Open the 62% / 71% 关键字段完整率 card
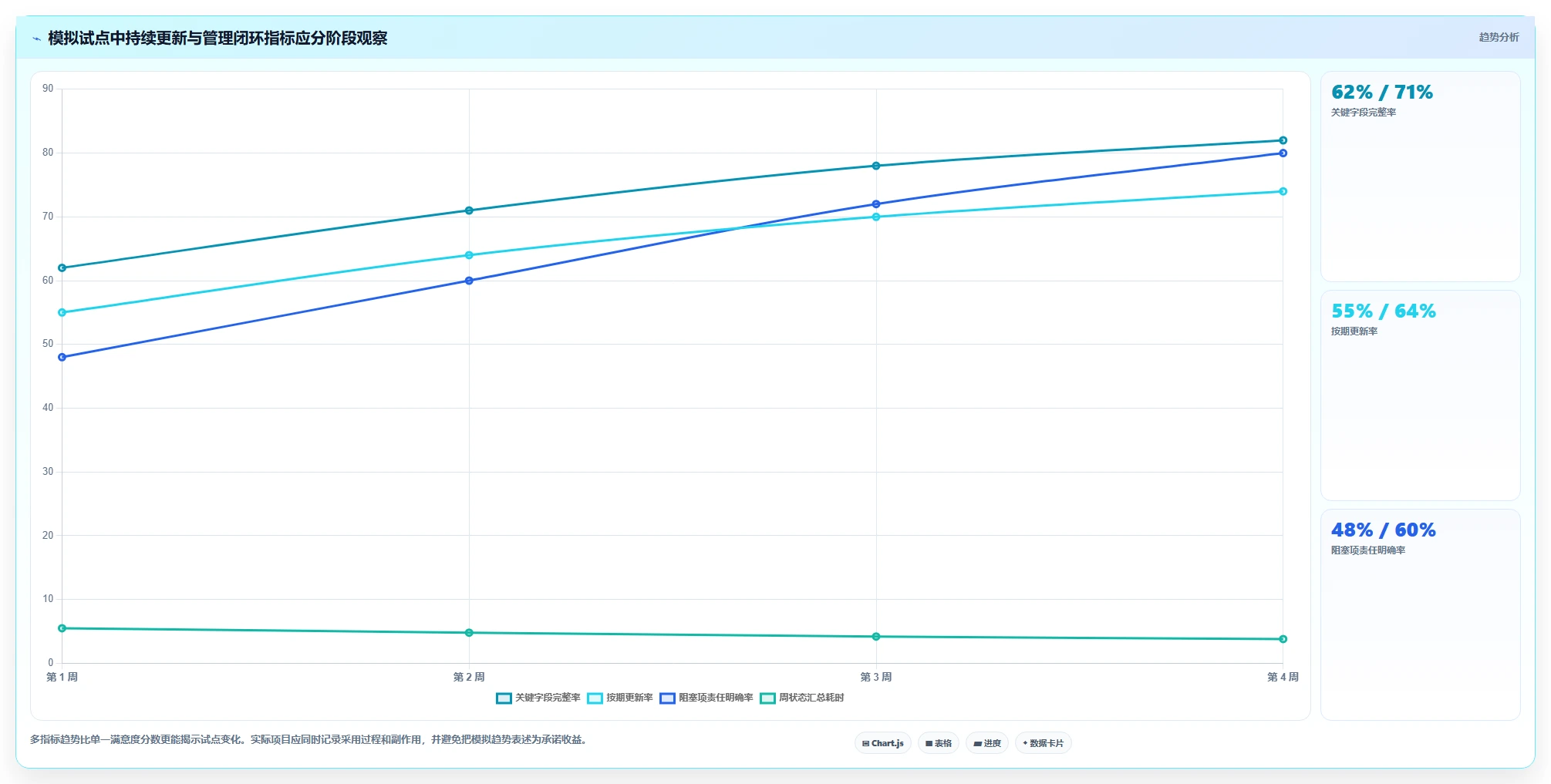Image resolution: width=1551 pixels, height=784 pixels. pos(1421,177)
